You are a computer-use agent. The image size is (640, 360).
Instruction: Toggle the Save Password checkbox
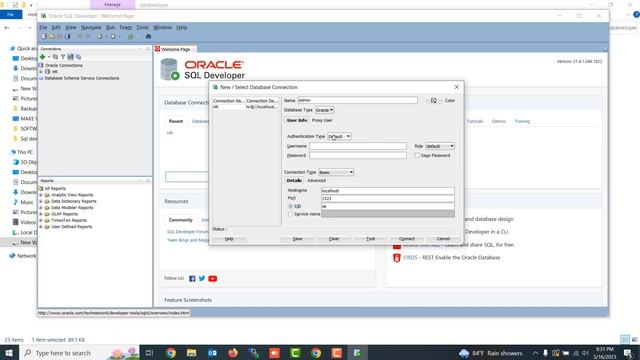(417, 156)
